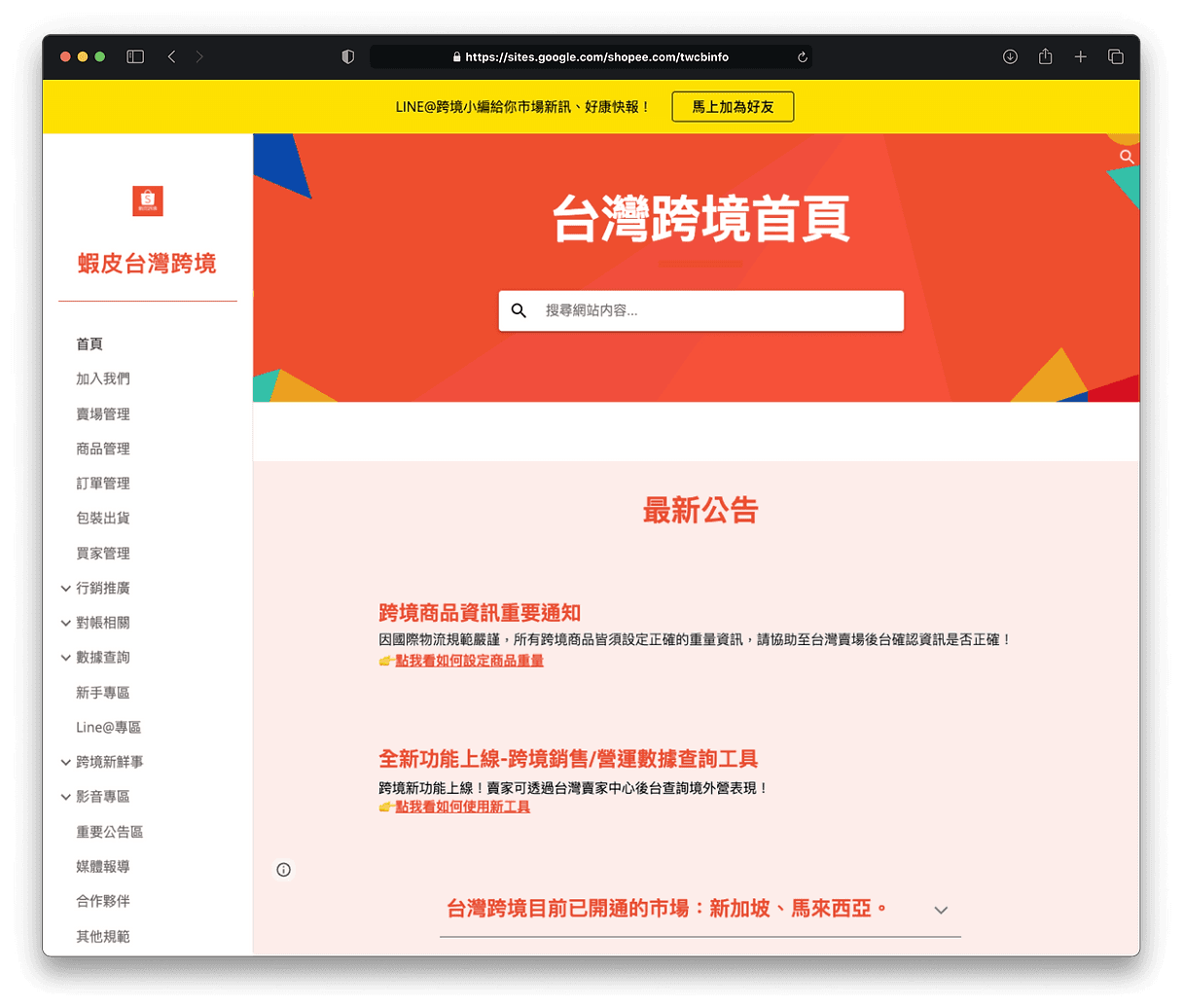Open the 跨境新鮮事 sidebar label
This screenshot has width=1183, height=1008.
coord(110,762)
